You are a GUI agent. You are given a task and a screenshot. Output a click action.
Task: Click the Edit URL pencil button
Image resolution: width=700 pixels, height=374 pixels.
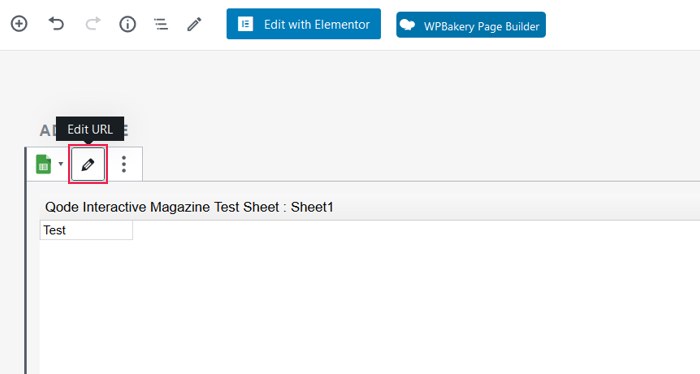tap(88, 164)
